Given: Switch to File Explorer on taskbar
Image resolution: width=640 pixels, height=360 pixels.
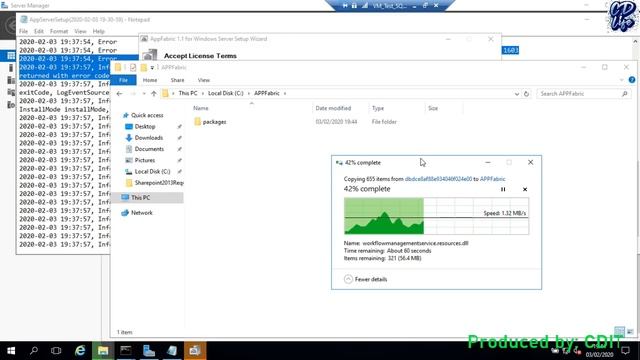Looking at the screenshot, I should [103, 351].
